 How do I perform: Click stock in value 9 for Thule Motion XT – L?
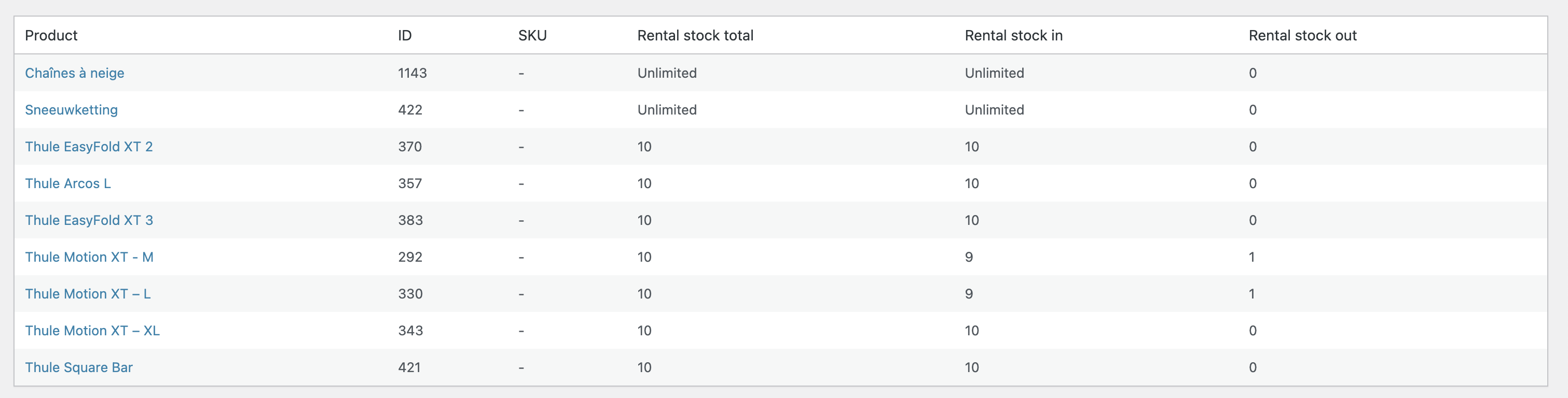pyautogui.click(x=969, y=294)
